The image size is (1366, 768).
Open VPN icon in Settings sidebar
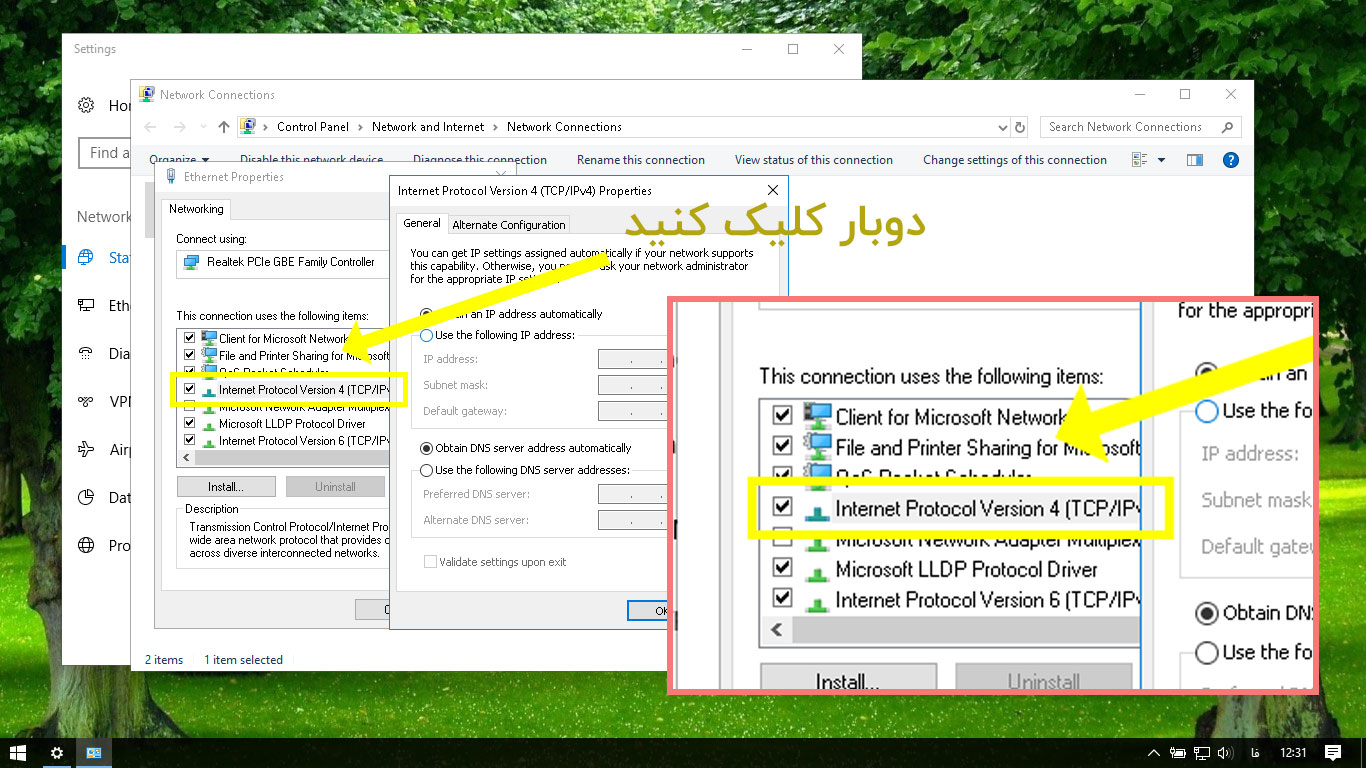click(x=87, y=402)
